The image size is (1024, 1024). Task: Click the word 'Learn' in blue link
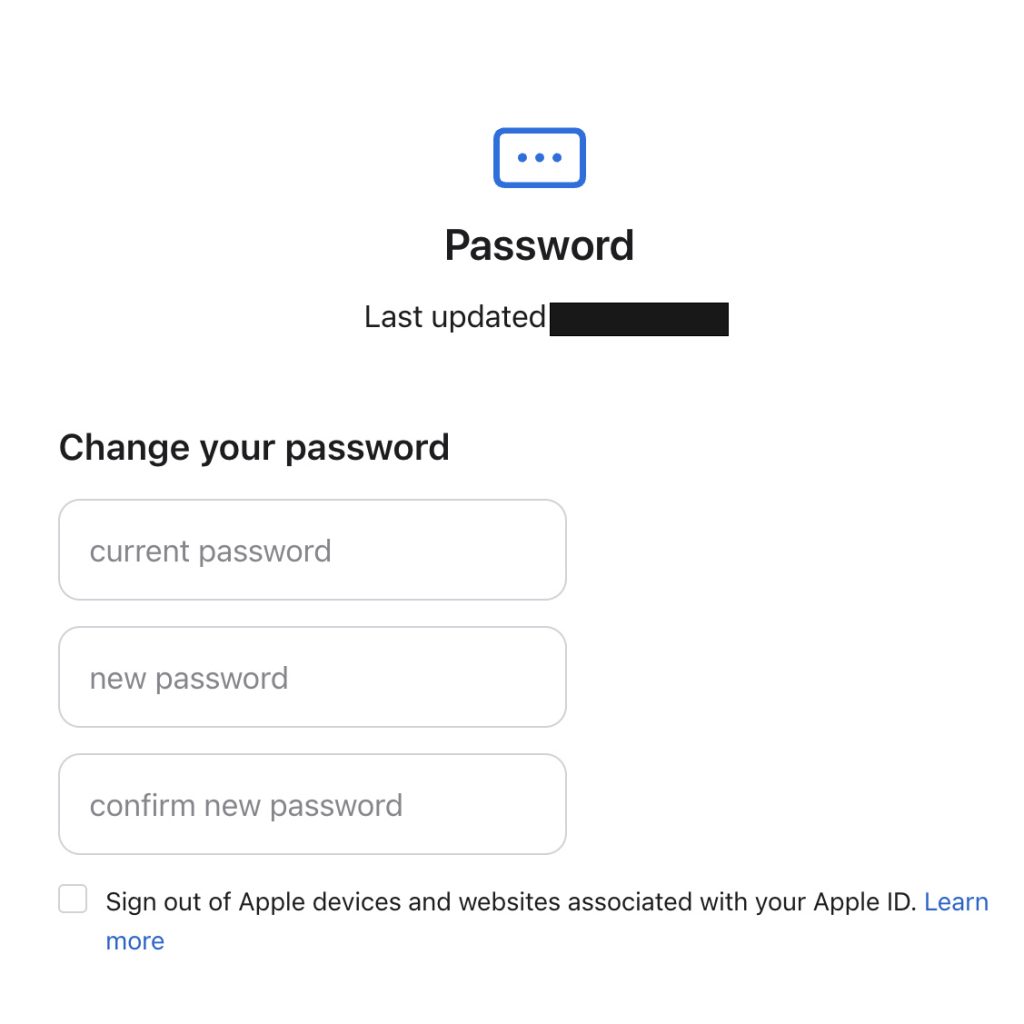pyautogui.click(x=956, y=902)
